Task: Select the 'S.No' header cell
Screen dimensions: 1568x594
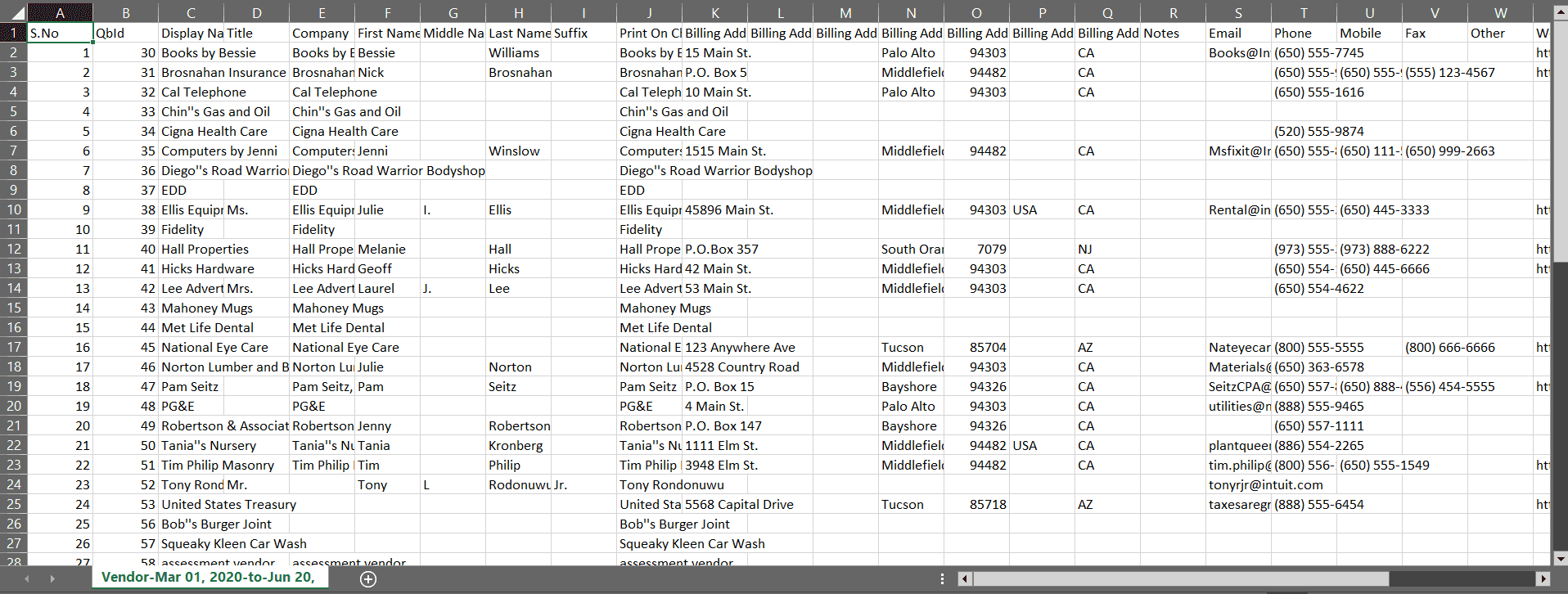Action: [60, 33]
